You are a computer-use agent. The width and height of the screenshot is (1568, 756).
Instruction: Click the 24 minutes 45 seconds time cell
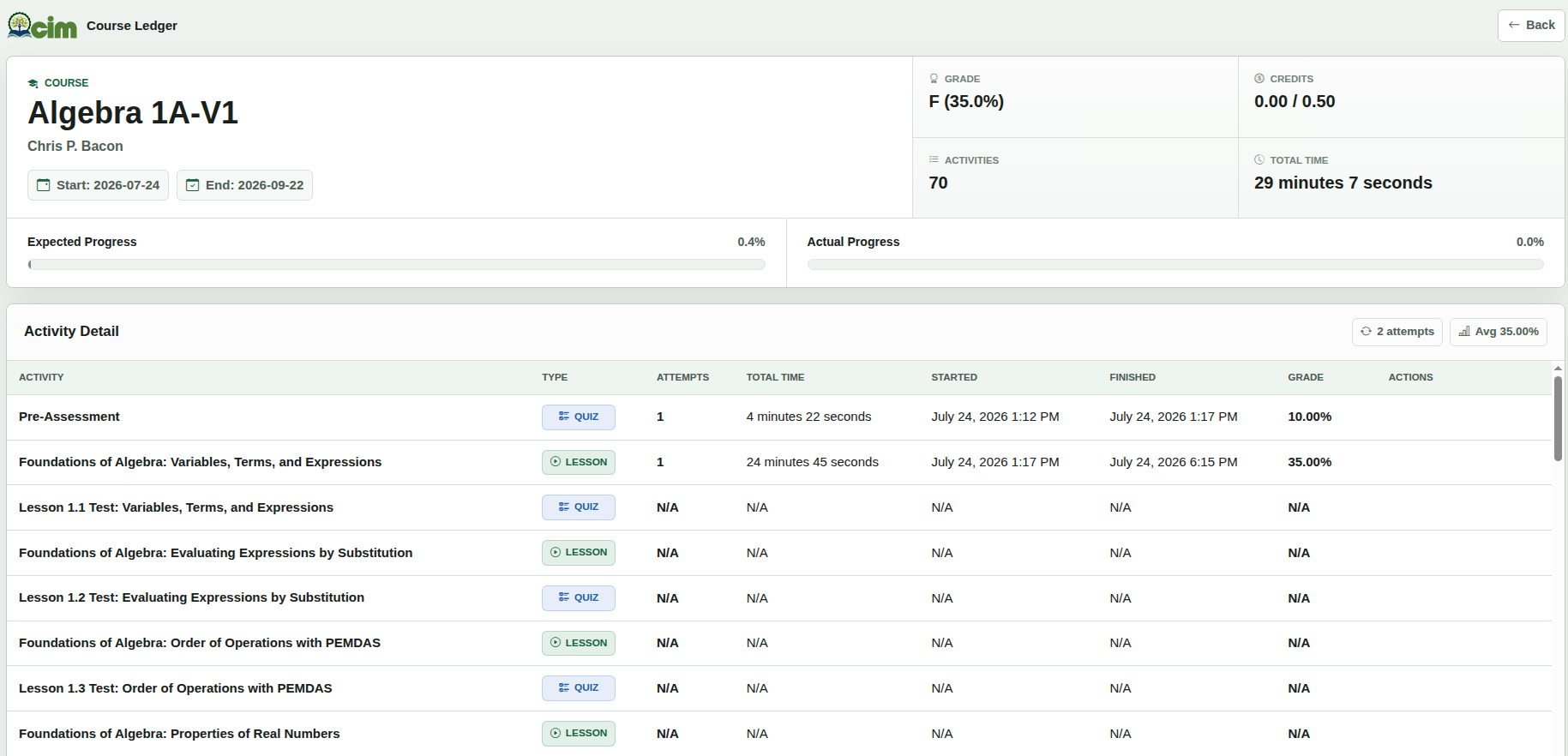(812, 462)
